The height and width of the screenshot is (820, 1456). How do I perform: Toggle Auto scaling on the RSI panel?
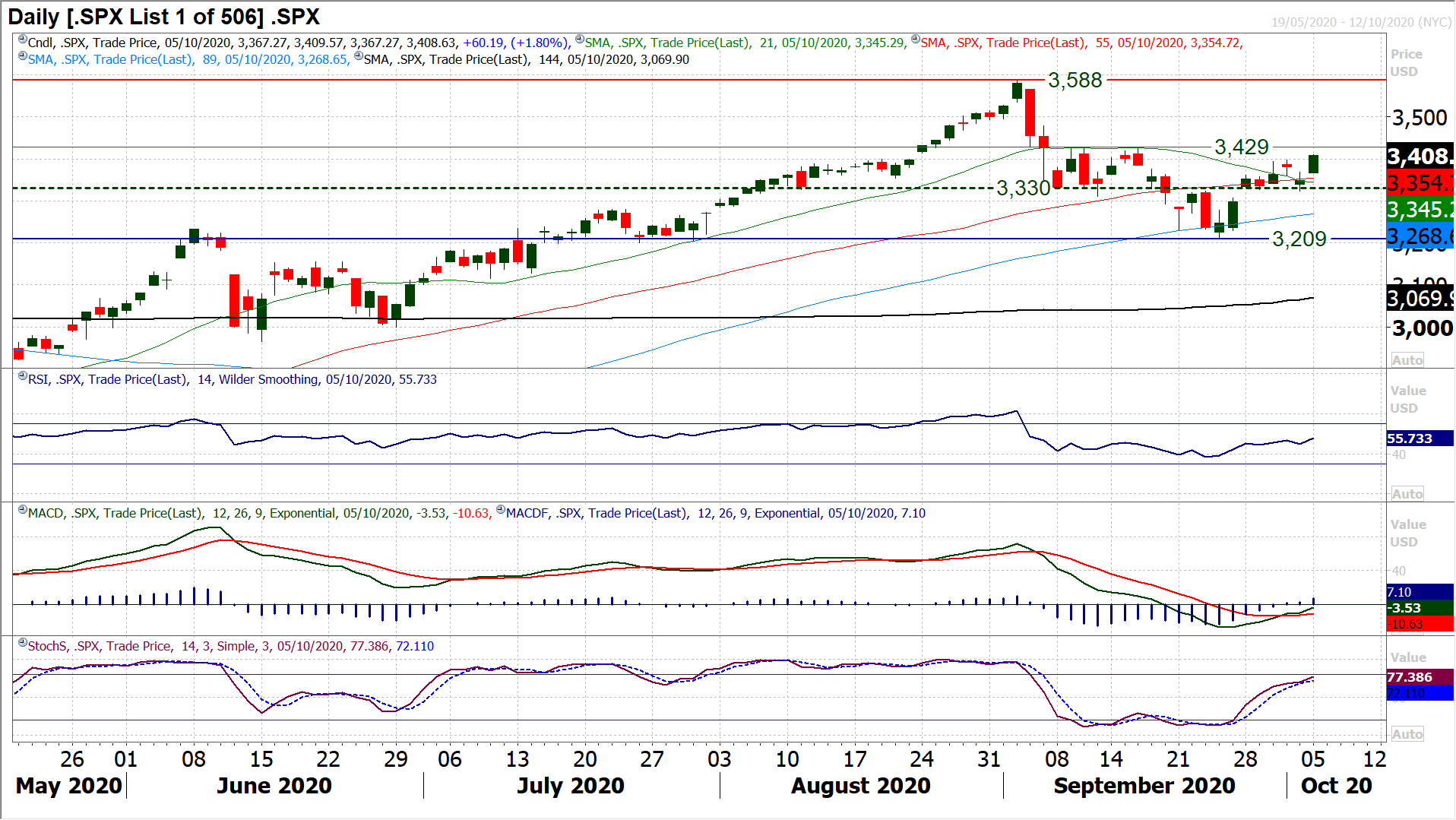1407,494
